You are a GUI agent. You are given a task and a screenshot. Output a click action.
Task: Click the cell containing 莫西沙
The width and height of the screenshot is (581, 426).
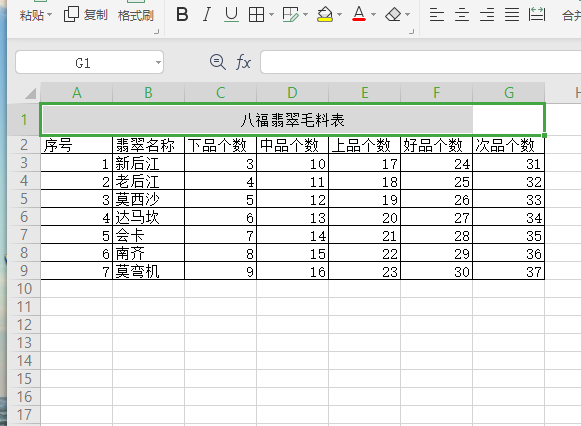(x=148, y=199)
